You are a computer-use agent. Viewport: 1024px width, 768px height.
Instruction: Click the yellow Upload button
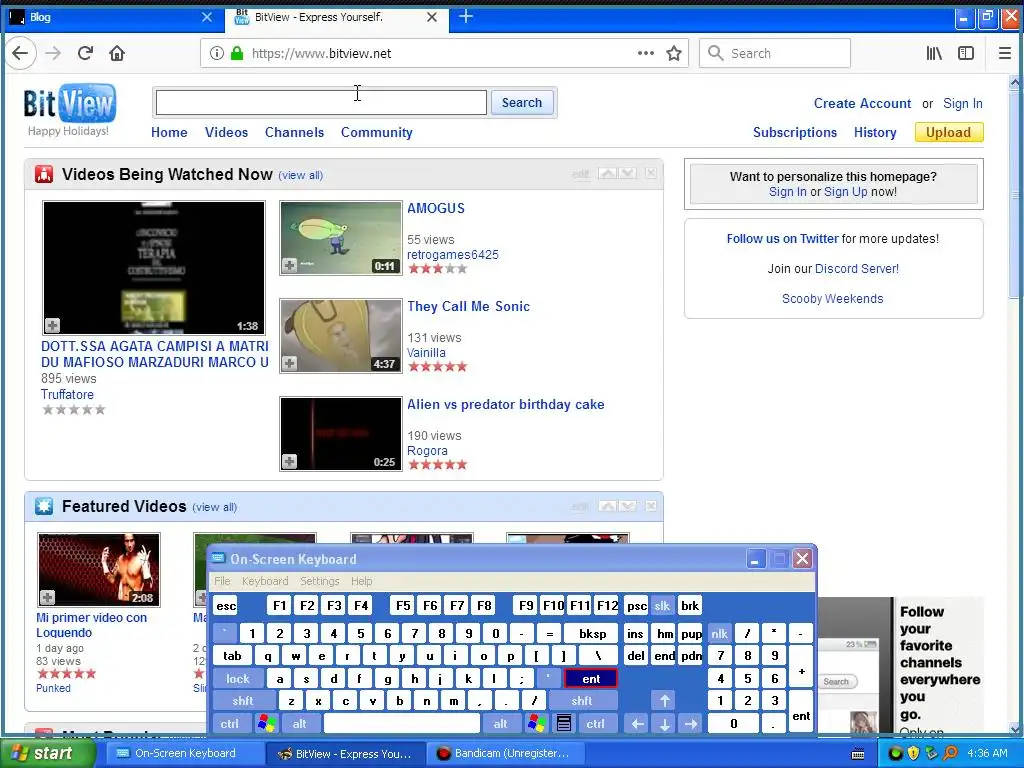click(949, 133)
